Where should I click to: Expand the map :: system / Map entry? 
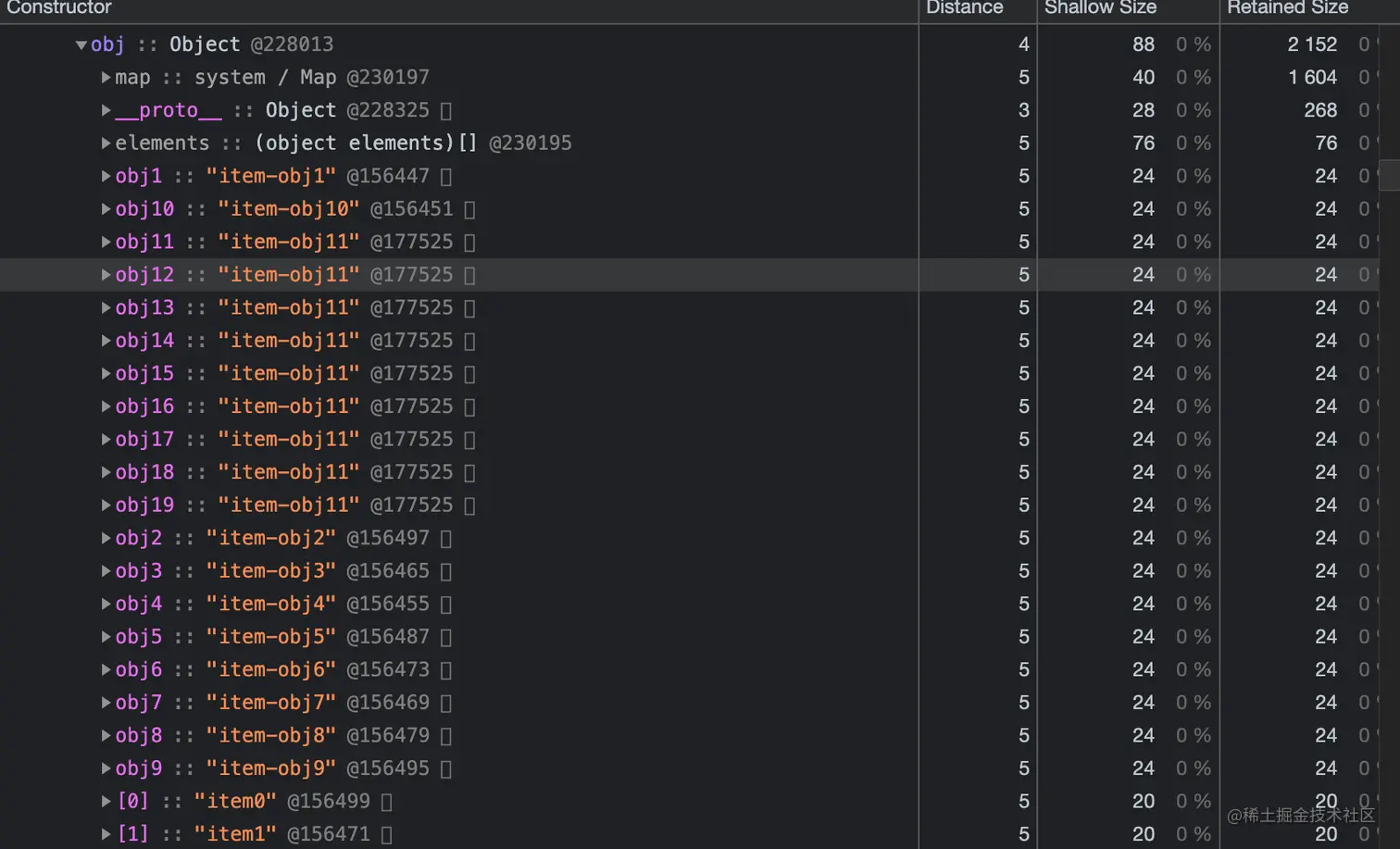(106, 77)
